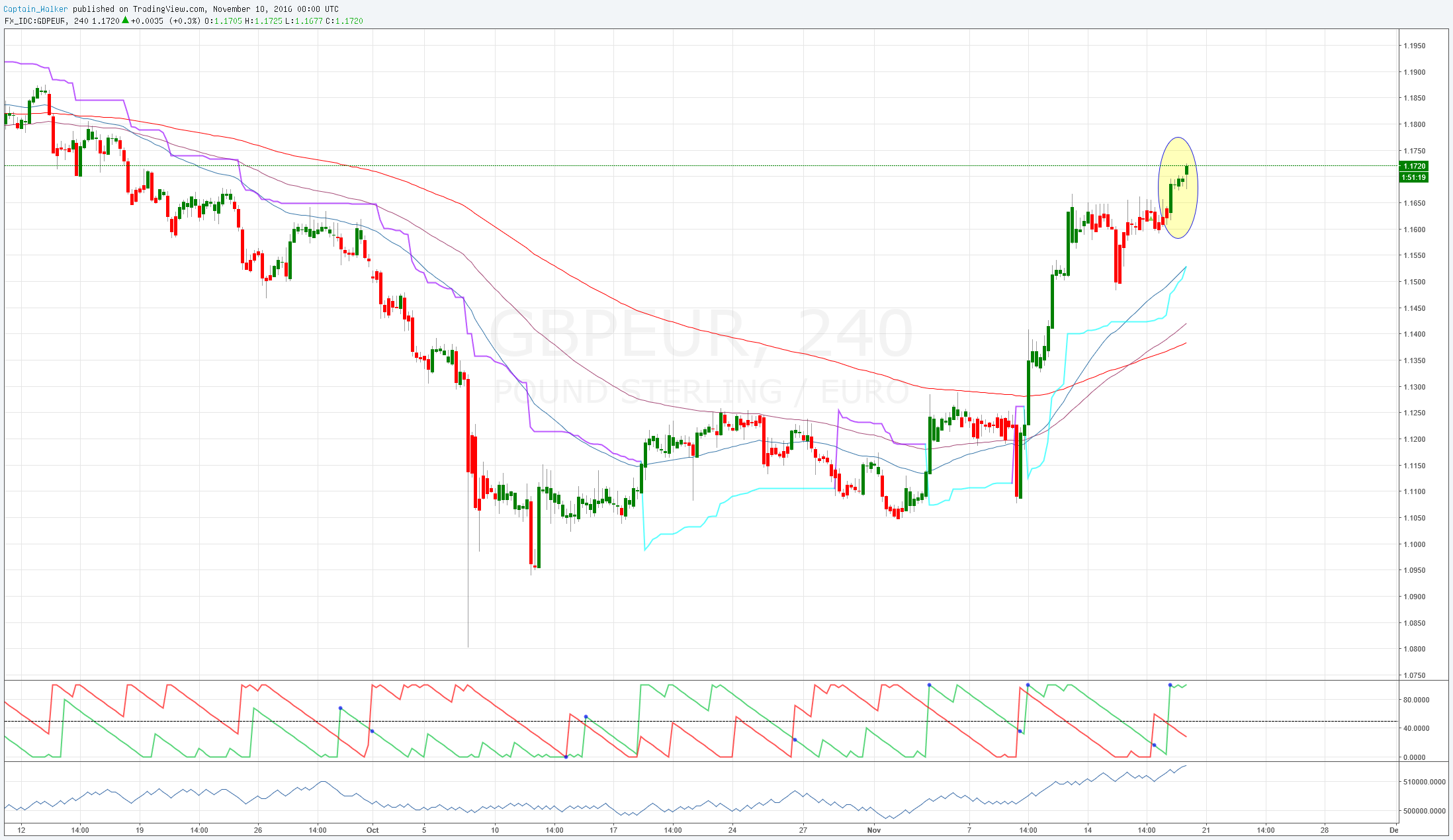Click the low value L:1.1677
1453x840 pixels.
pyautogui.click(x=304, y=21)
